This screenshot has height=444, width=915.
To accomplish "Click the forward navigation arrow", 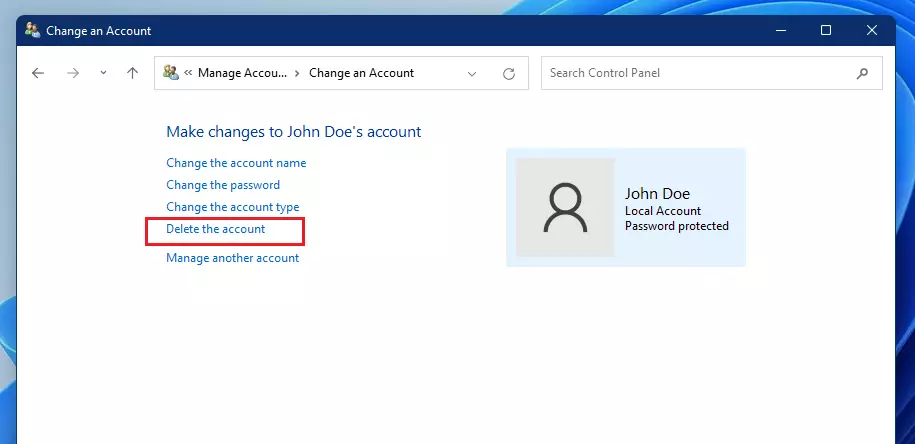I will point(73,73).
